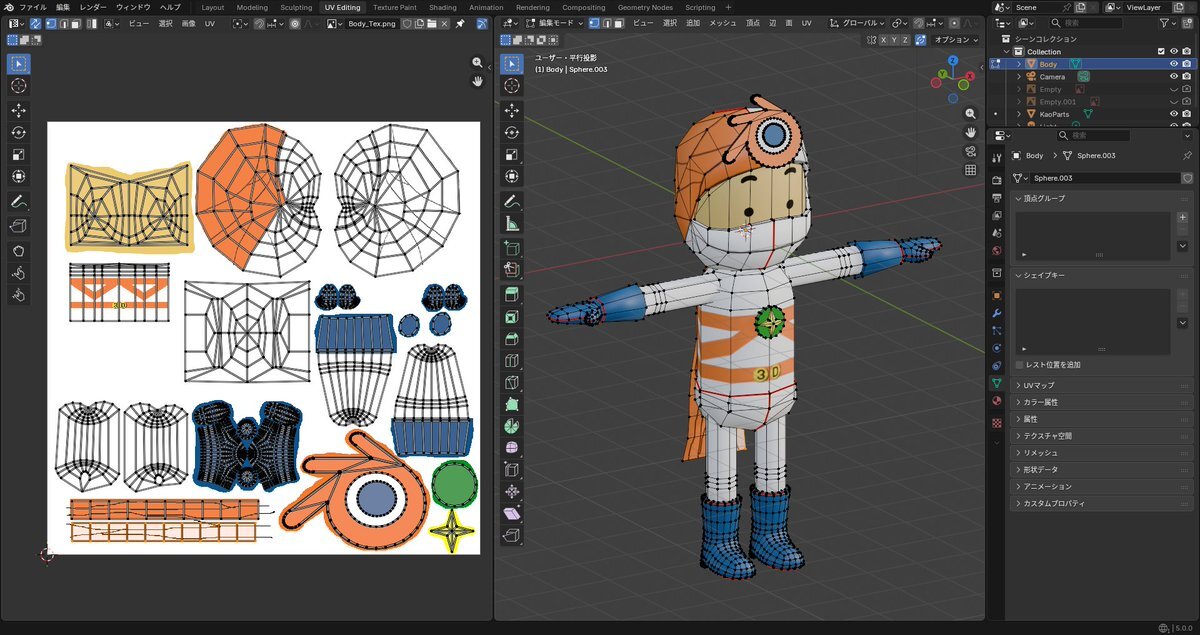Toggle visibility of the KaoParts object
This screenshot has width=1200, height=635.
pyautogui.click(x=1174, y=114)
